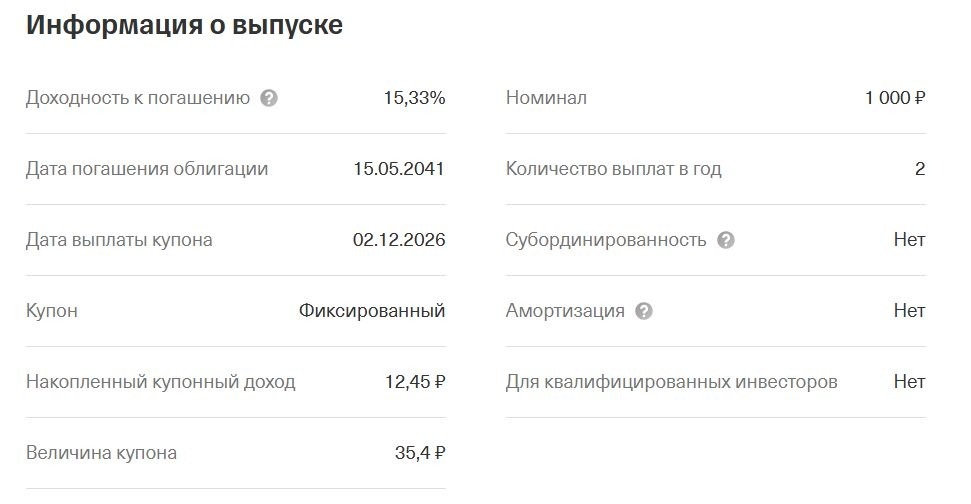The height and width of the screenshot is (504, 971).
Task: Select the Нет value for Субординированность
Action: pyautogui.click(x=909, y=240)
